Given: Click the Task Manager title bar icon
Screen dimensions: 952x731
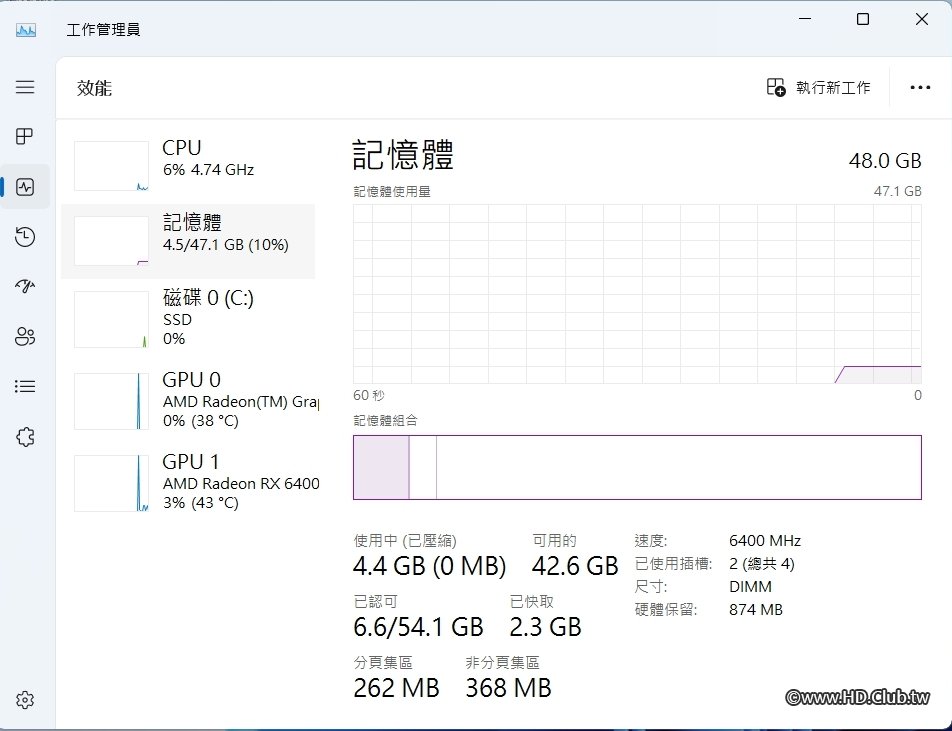Looking at the screenshot, I should [26, 30].
